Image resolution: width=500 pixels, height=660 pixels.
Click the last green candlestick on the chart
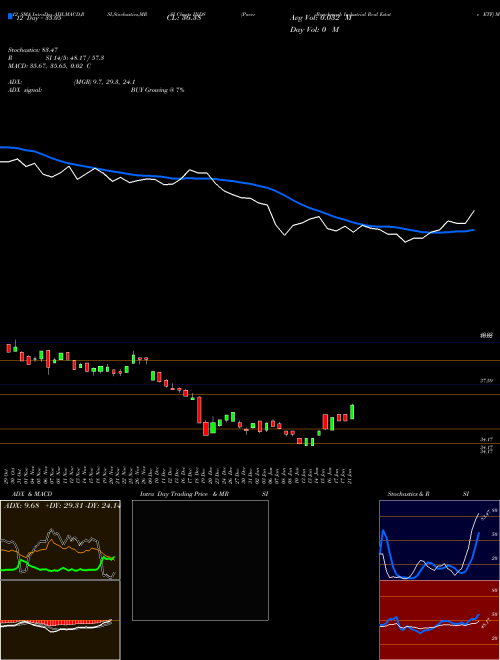click(x=352, y=412)
